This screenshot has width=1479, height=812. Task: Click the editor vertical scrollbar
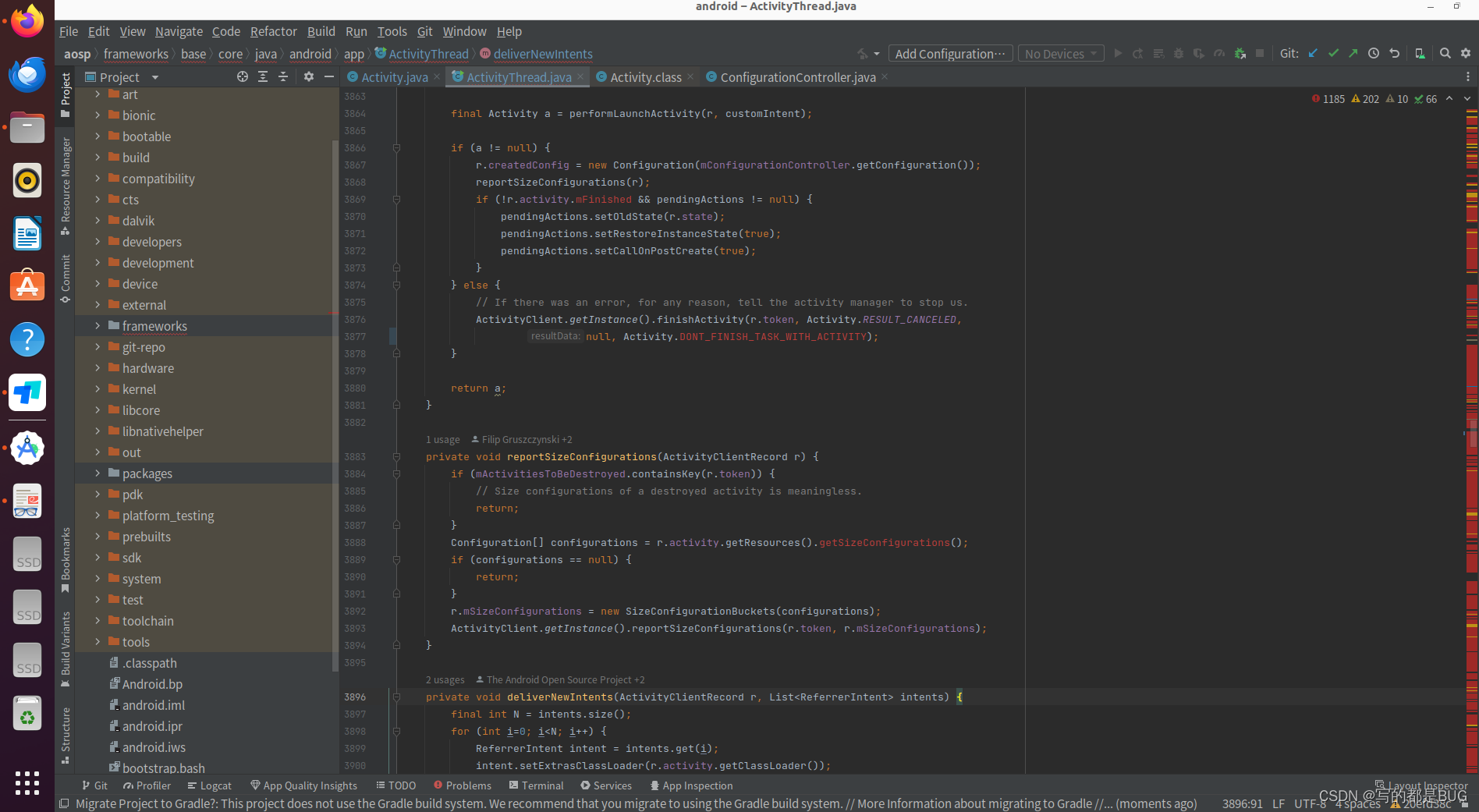(x=1473, y=434)
